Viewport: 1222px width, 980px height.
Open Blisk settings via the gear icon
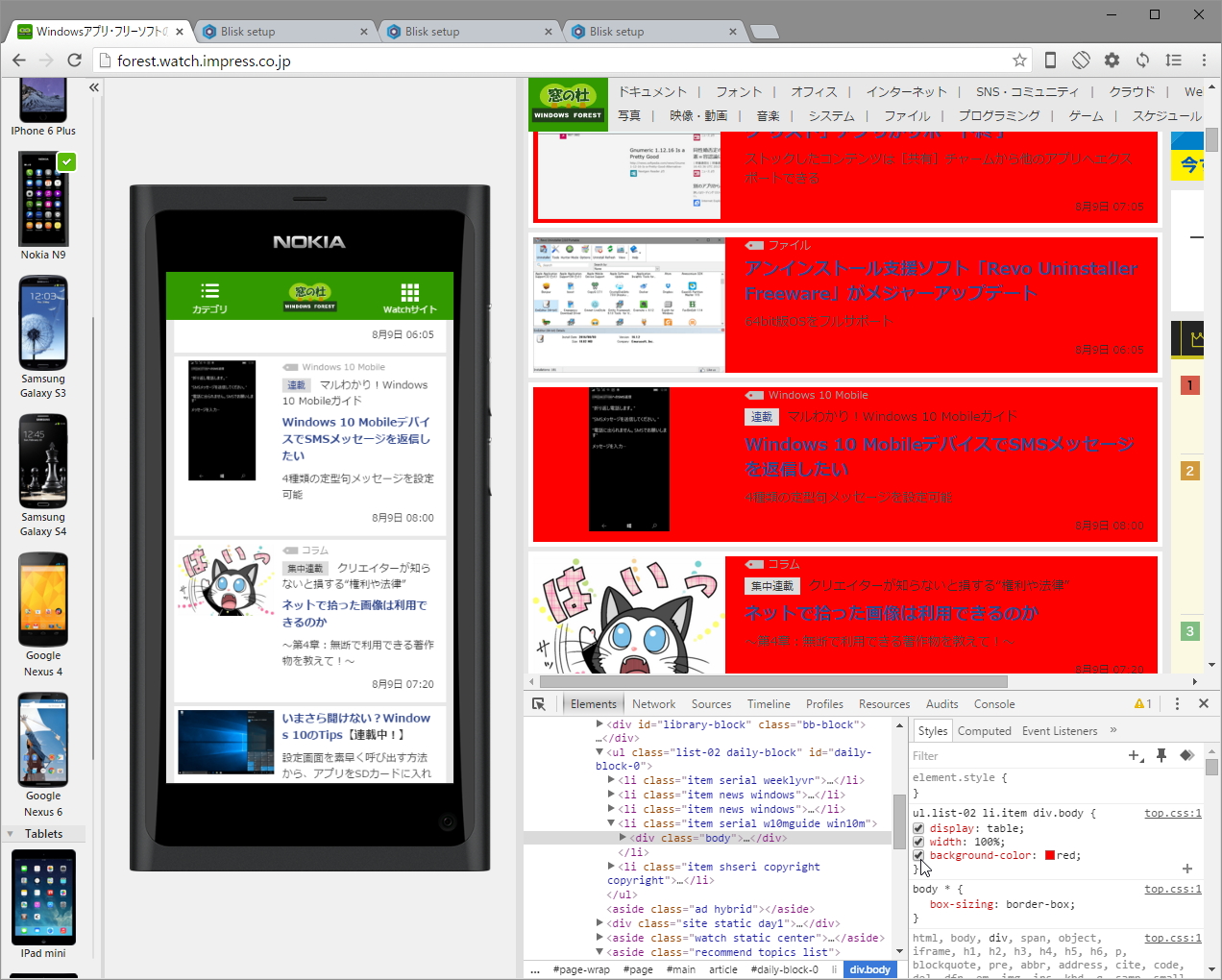coord(1112,60)
